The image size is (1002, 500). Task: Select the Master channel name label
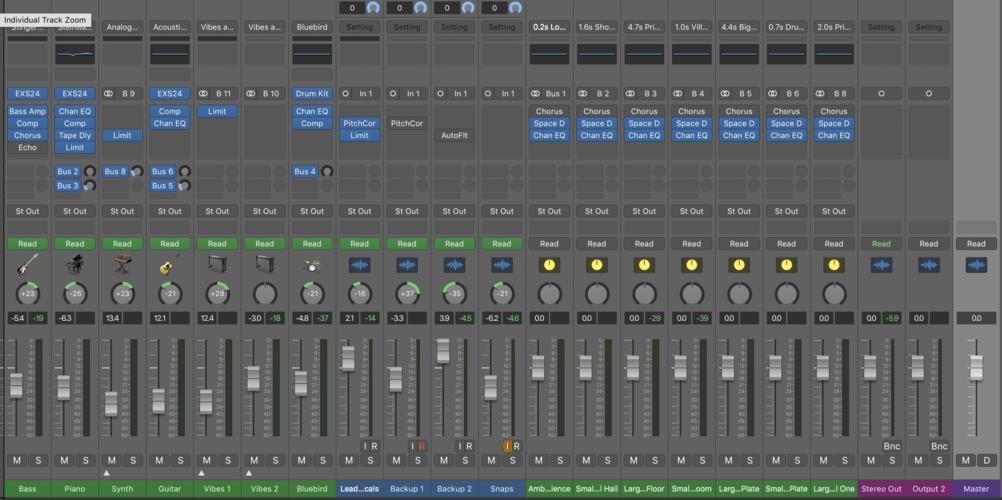[x=976, y=489]
